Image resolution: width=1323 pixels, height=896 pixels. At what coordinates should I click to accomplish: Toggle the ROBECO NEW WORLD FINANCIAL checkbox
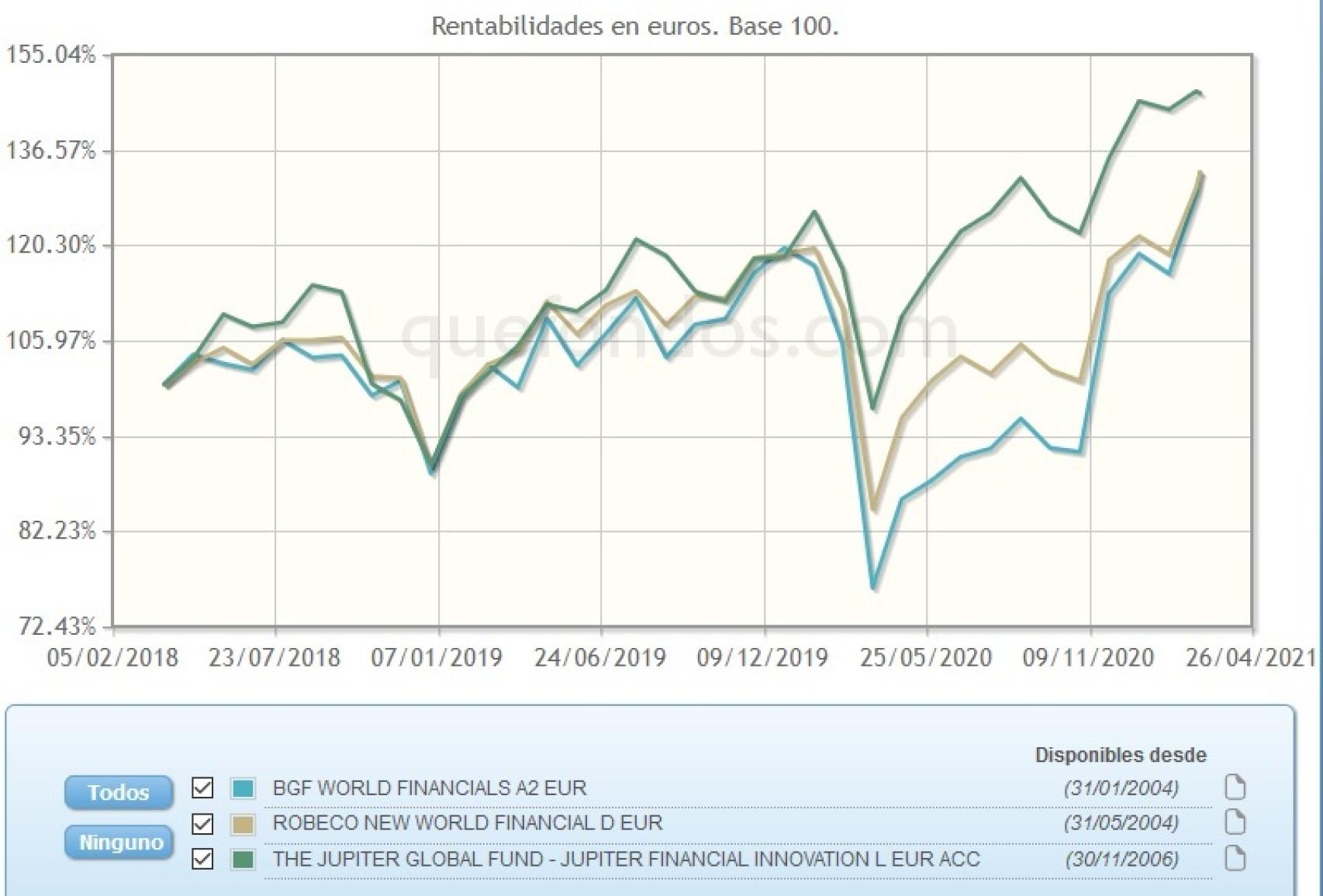pos(202,823)
